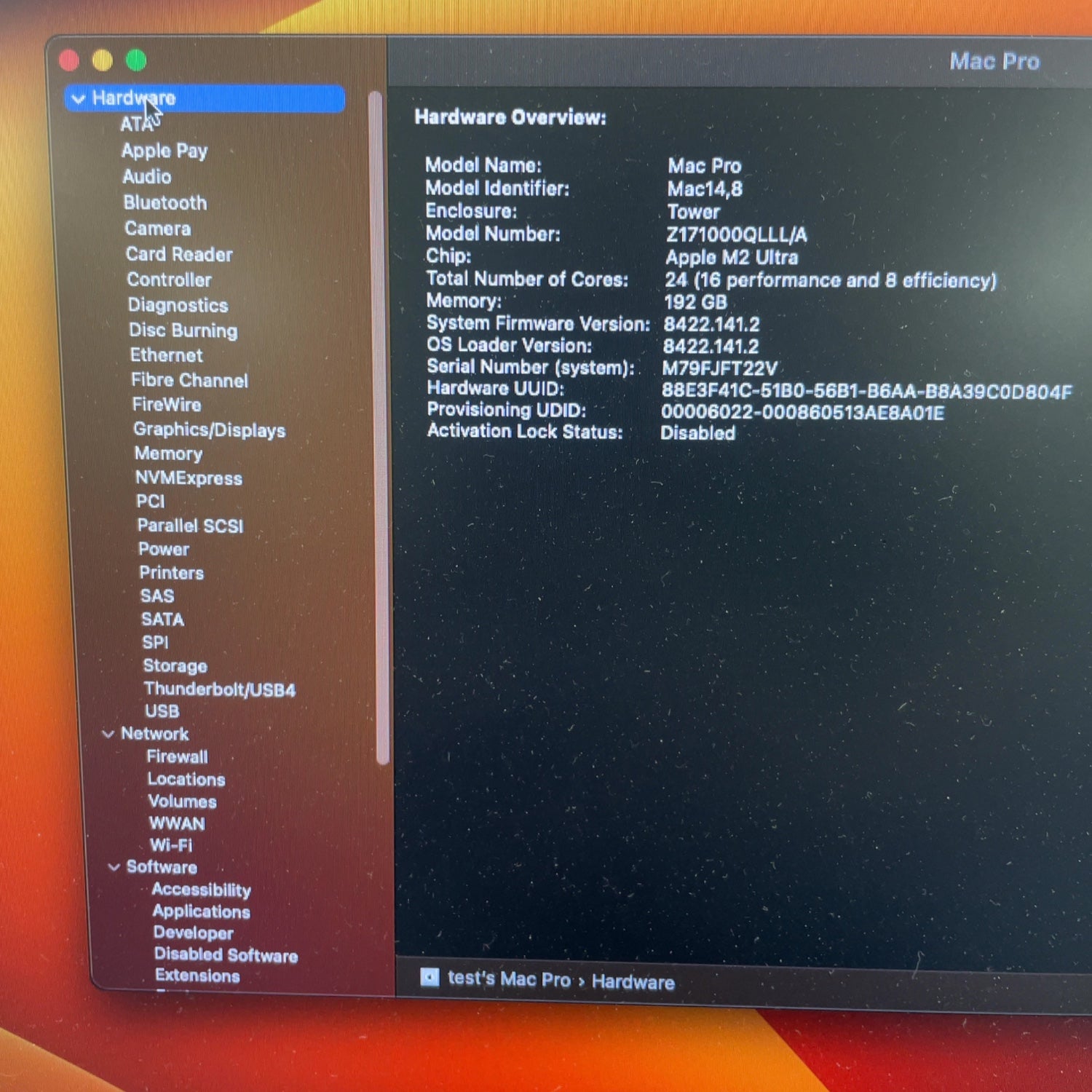Collapse the Software section chevron
Viewport: 1092px width, 1092px height.
114,867
